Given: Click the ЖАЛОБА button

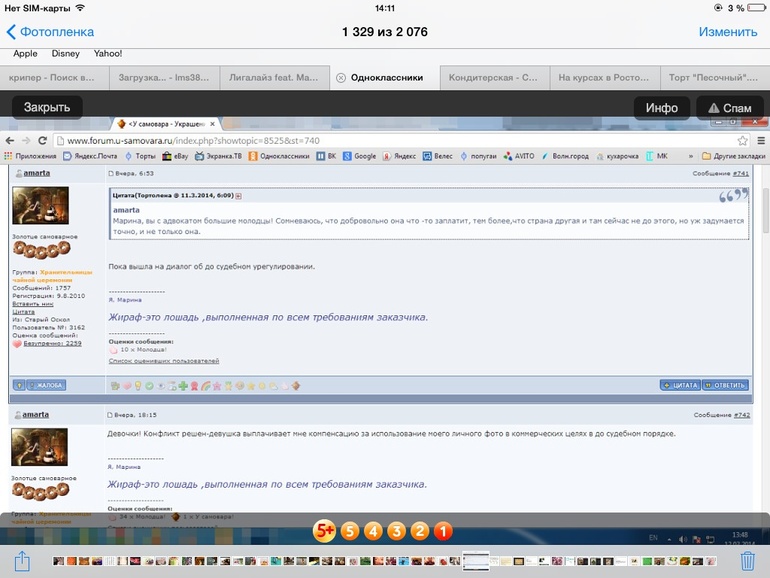Looking at the screenshot, I should pos(46,385).
